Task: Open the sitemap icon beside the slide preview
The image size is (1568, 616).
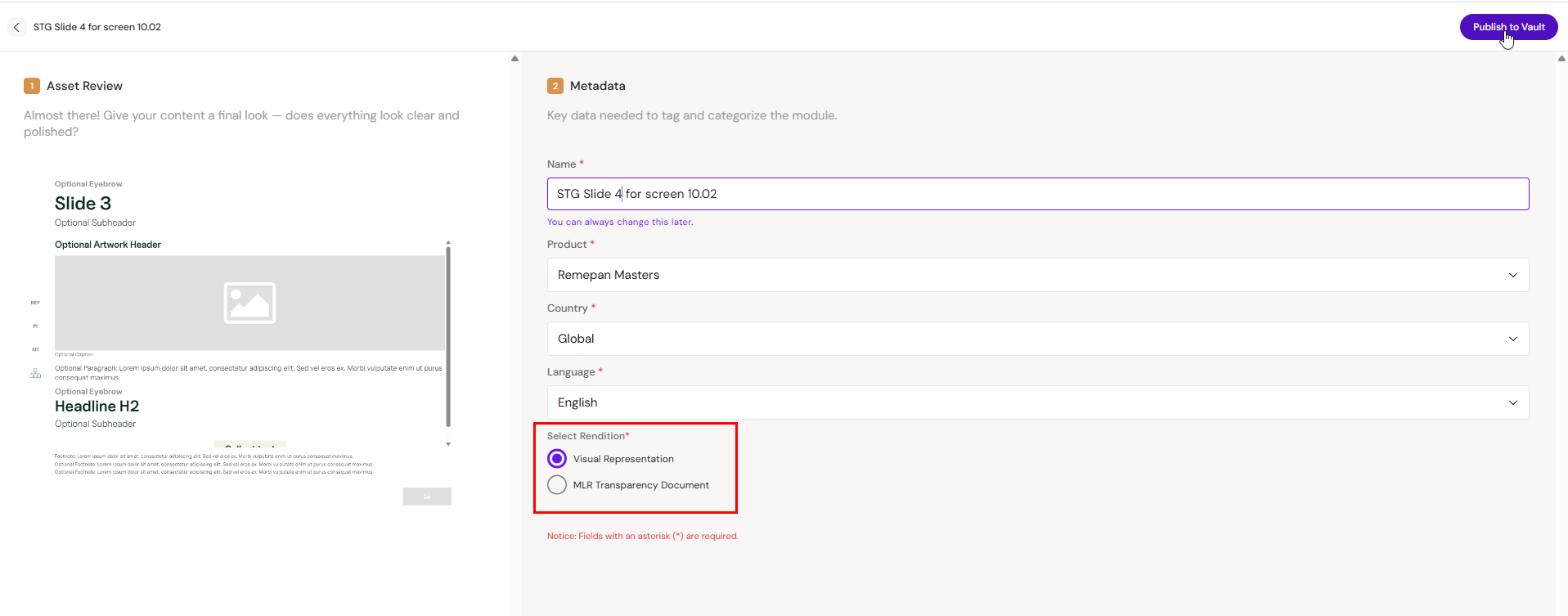Action: 35,373
